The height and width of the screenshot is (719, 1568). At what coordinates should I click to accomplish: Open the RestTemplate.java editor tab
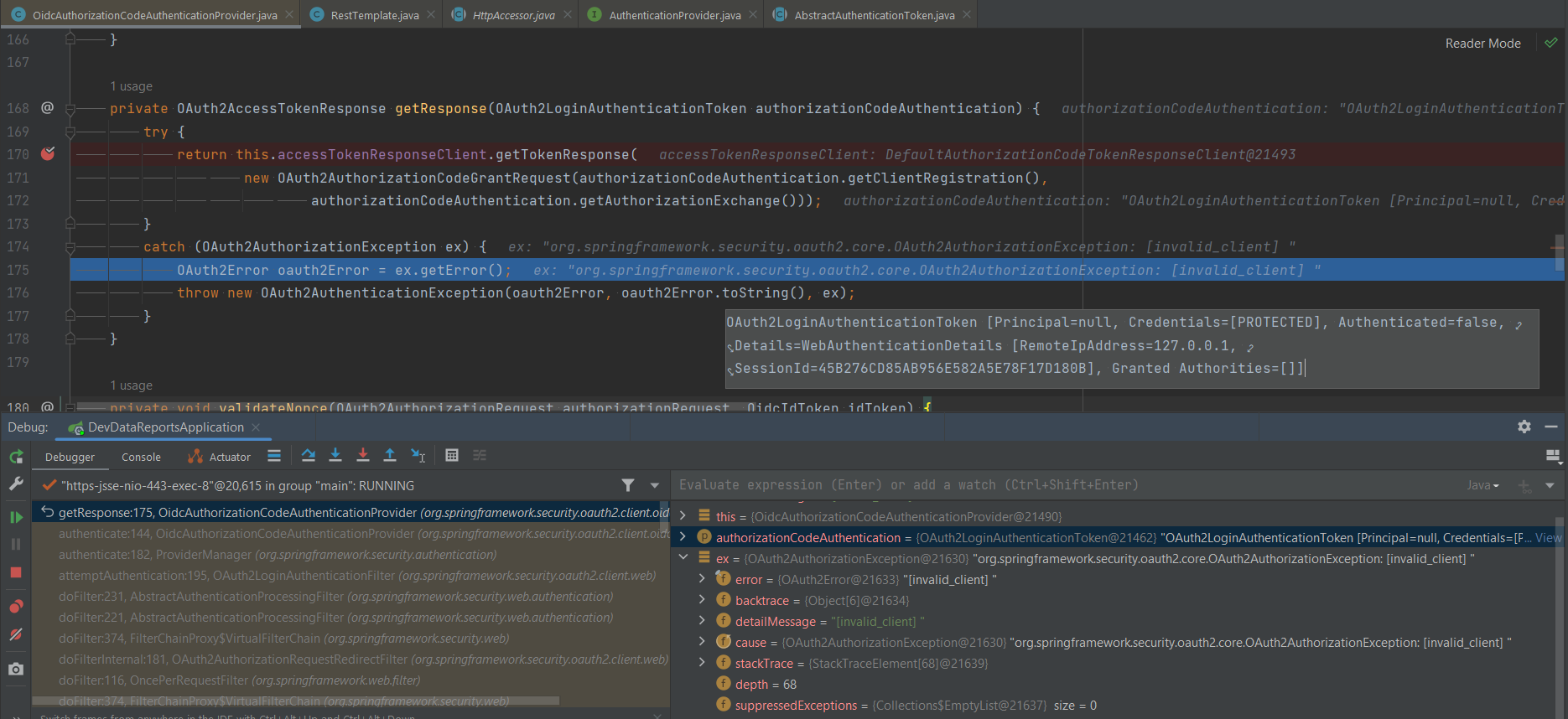374,15
